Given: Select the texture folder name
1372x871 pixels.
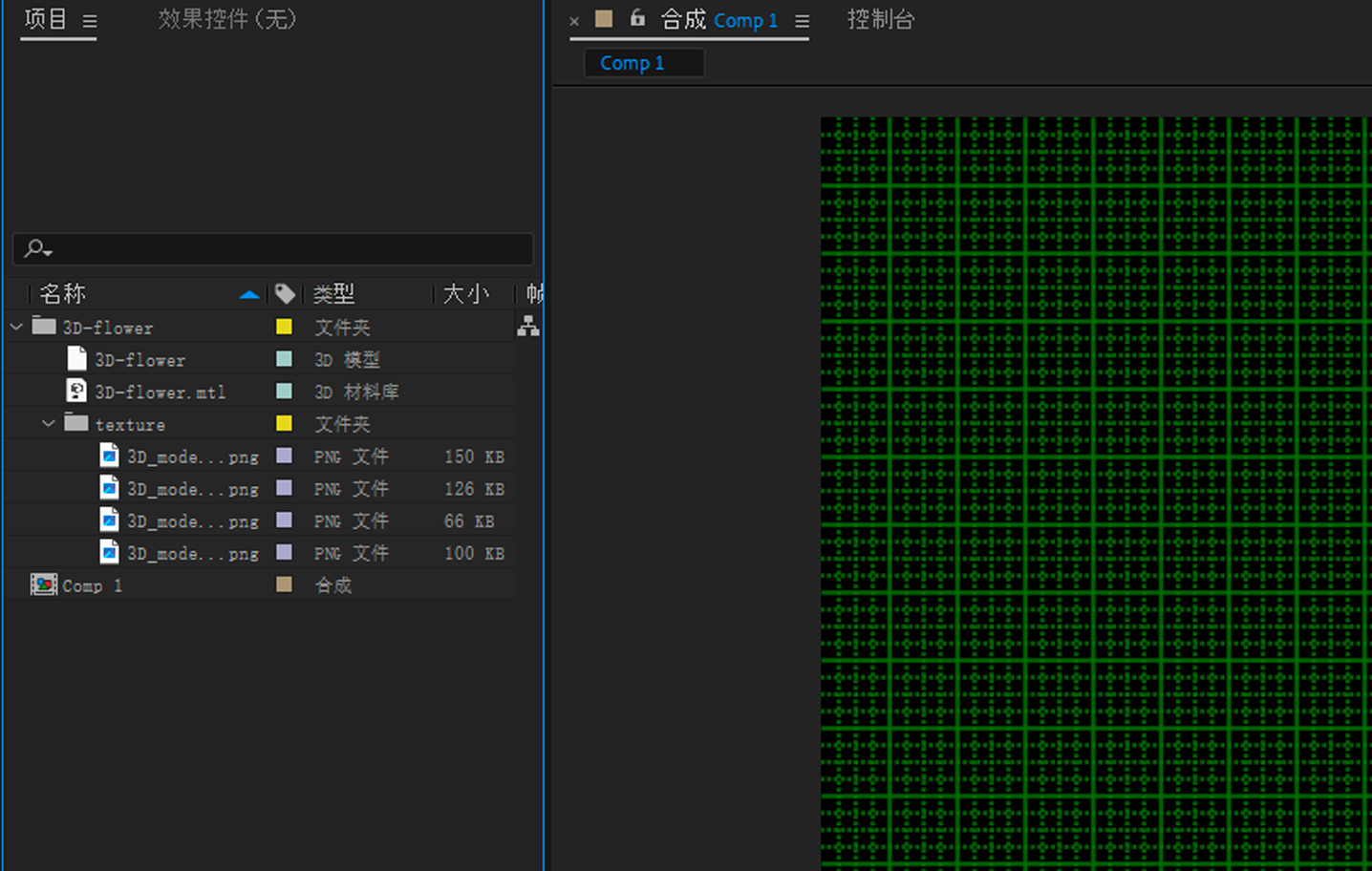Looking at the screenshot, I should coord(130,425).
